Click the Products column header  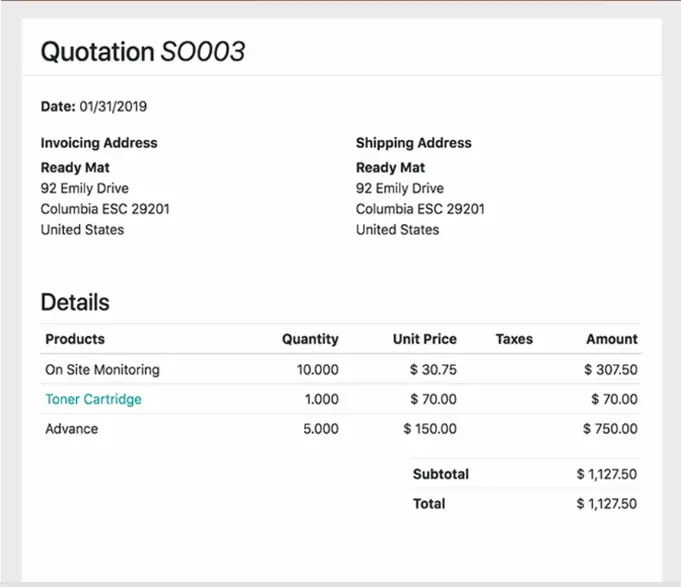[75, 339]
